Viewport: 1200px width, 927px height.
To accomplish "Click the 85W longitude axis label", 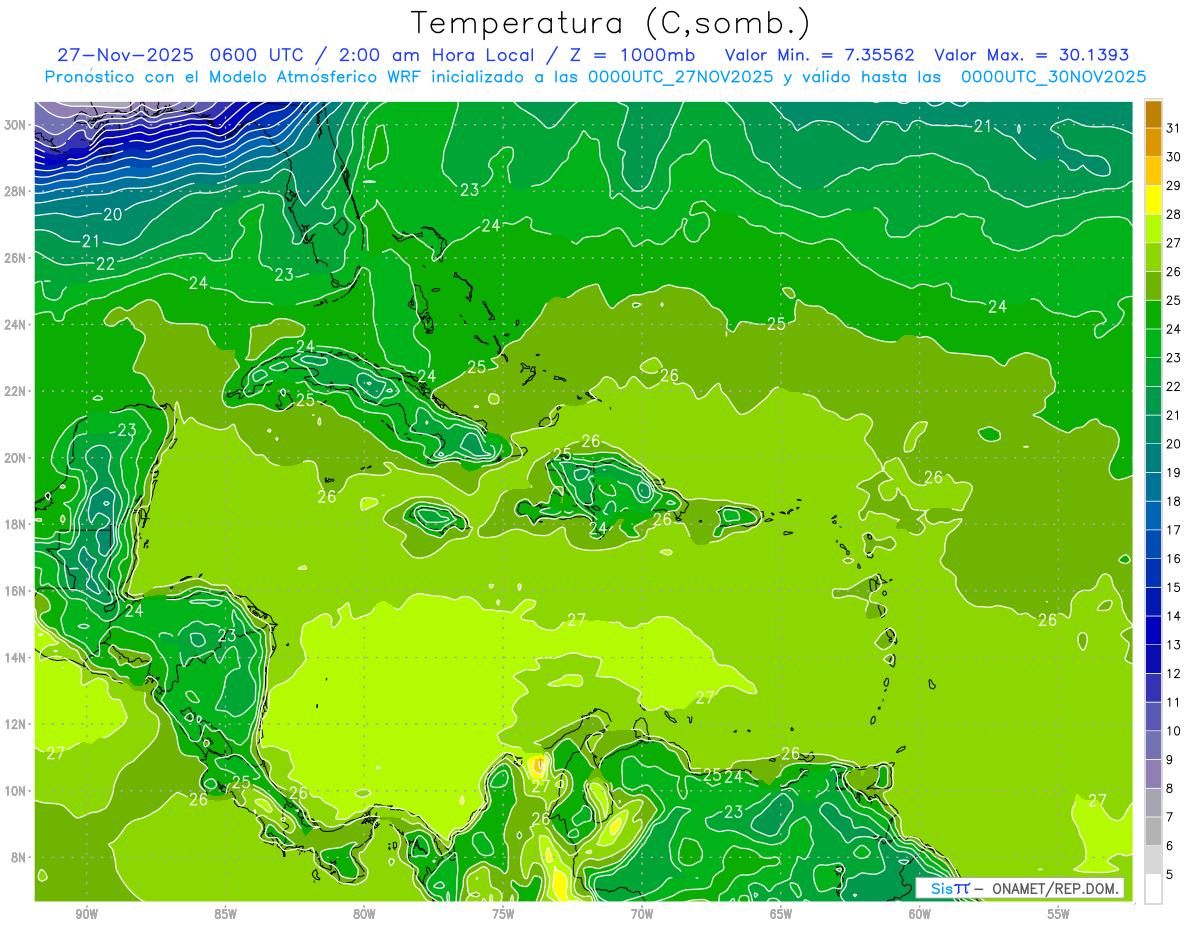I will (226, 914).
